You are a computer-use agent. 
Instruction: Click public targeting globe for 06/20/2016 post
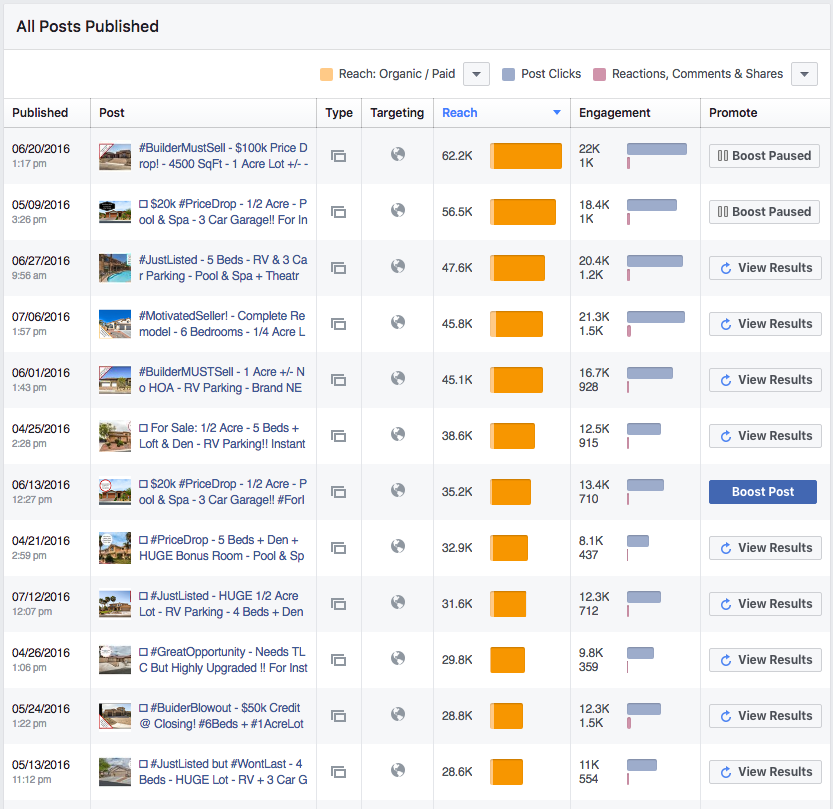[398, 154]
